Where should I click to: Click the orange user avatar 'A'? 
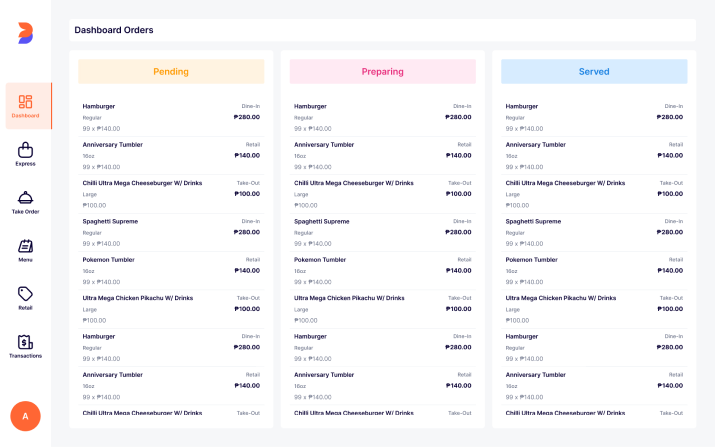(x=25, y=416)
